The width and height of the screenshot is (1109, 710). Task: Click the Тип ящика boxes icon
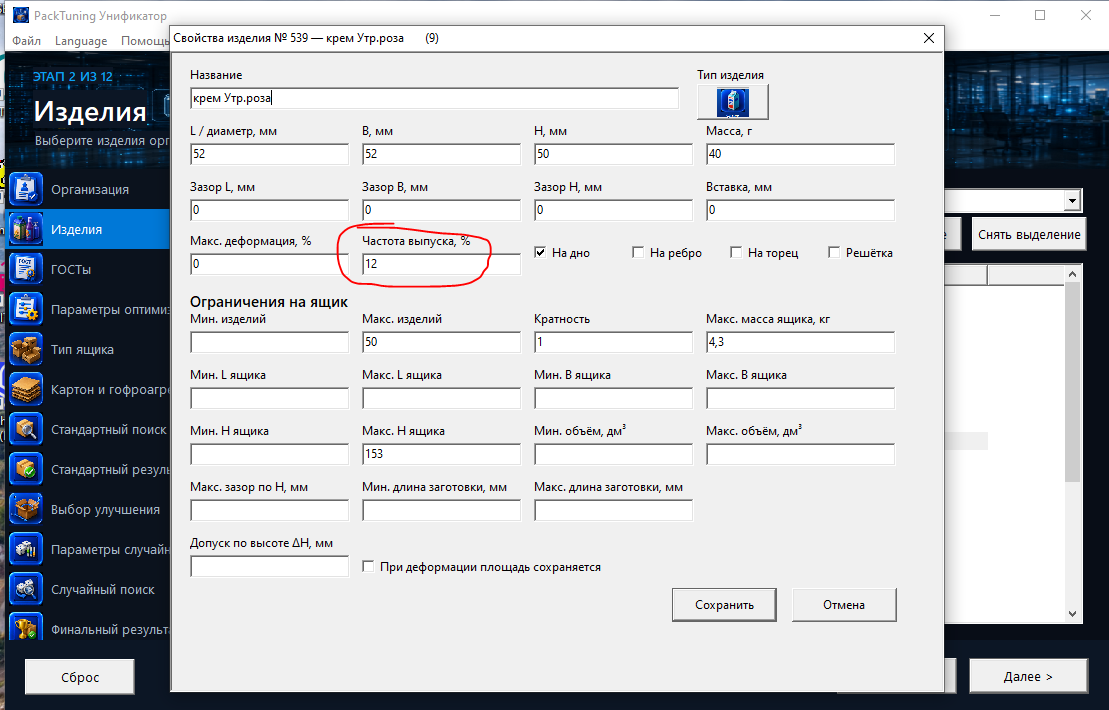point(26,349)
